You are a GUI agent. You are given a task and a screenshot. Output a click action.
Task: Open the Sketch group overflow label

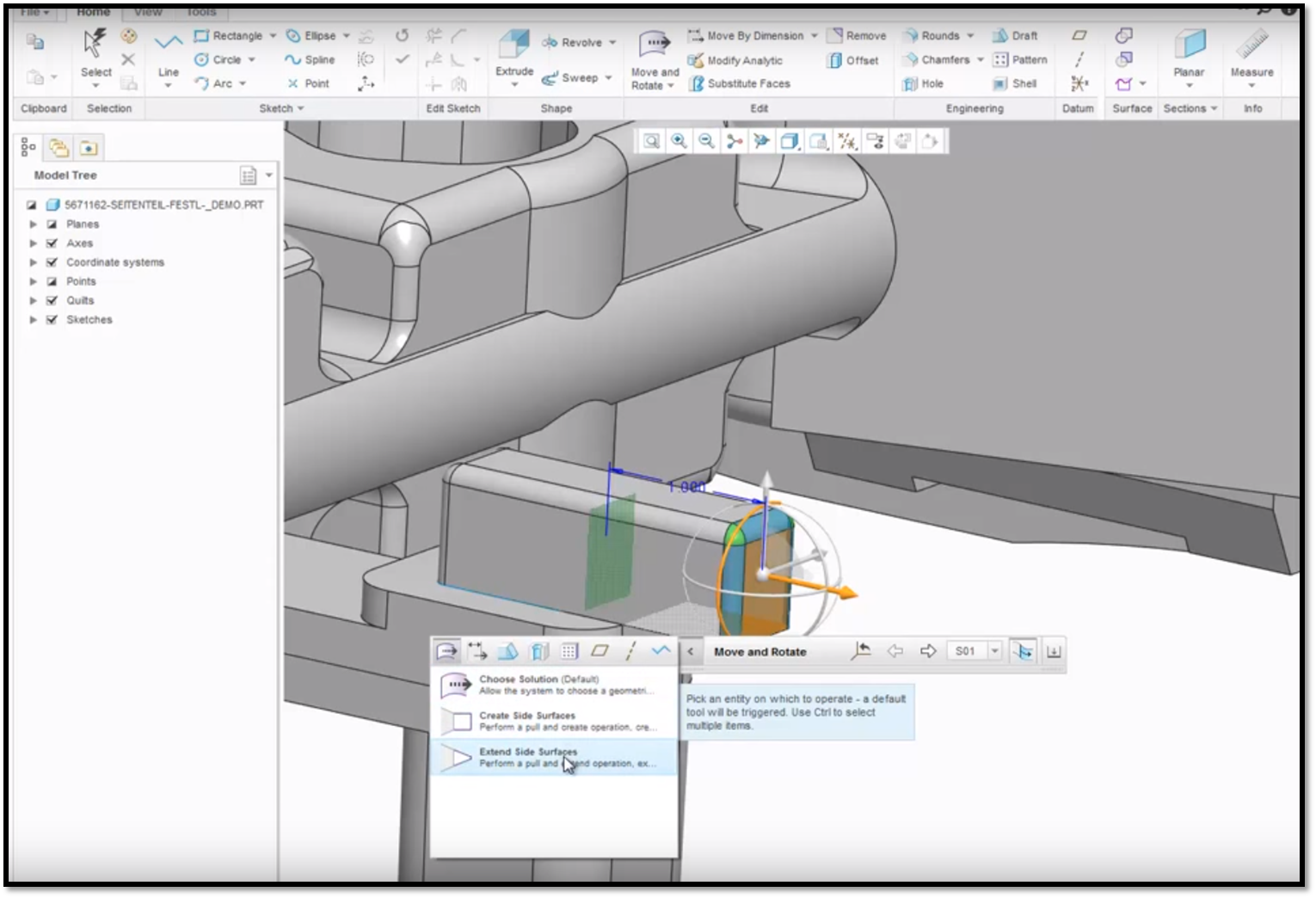pyautogui.click(x=281, y=108)
